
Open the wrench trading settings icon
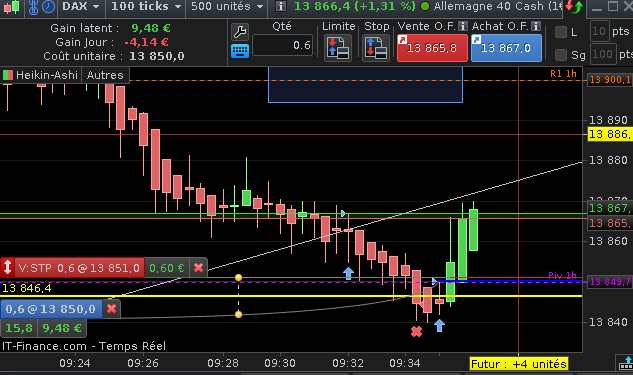click(240, 31)
